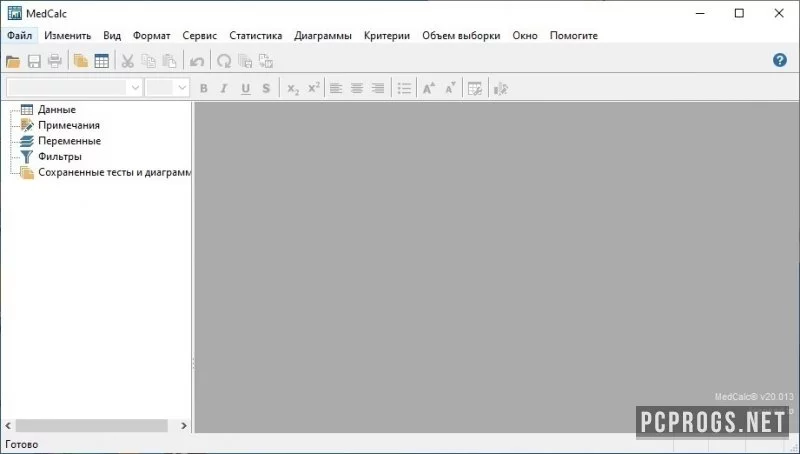800x454 pixels.
Task: Open Help with the blue question mark
Action: 780,60
